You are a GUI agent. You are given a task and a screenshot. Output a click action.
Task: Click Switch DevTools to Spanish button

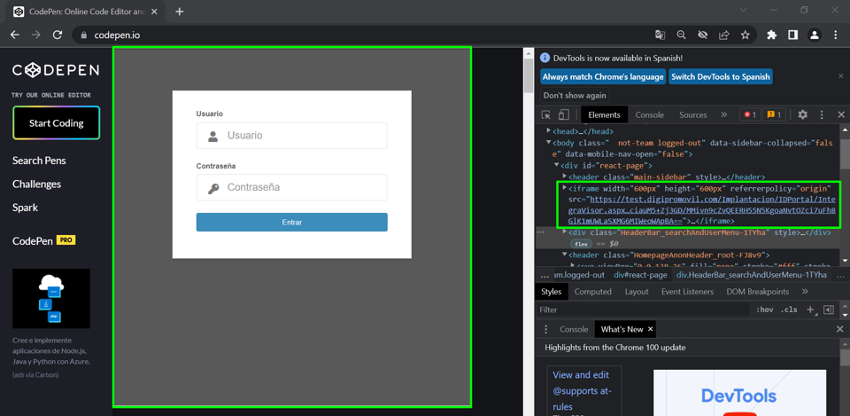click(720, 76)
